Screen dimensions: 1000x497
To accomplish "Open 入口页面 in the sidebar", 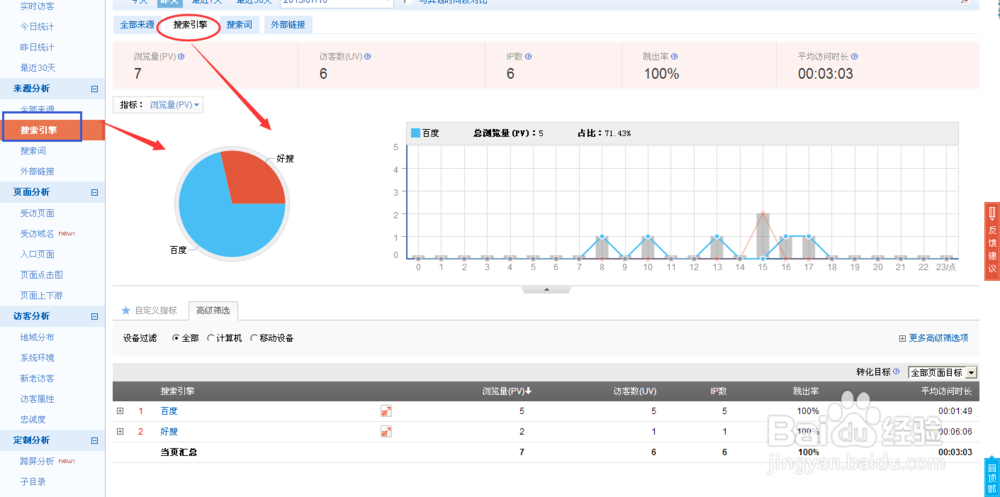I will tap(37, 255).
